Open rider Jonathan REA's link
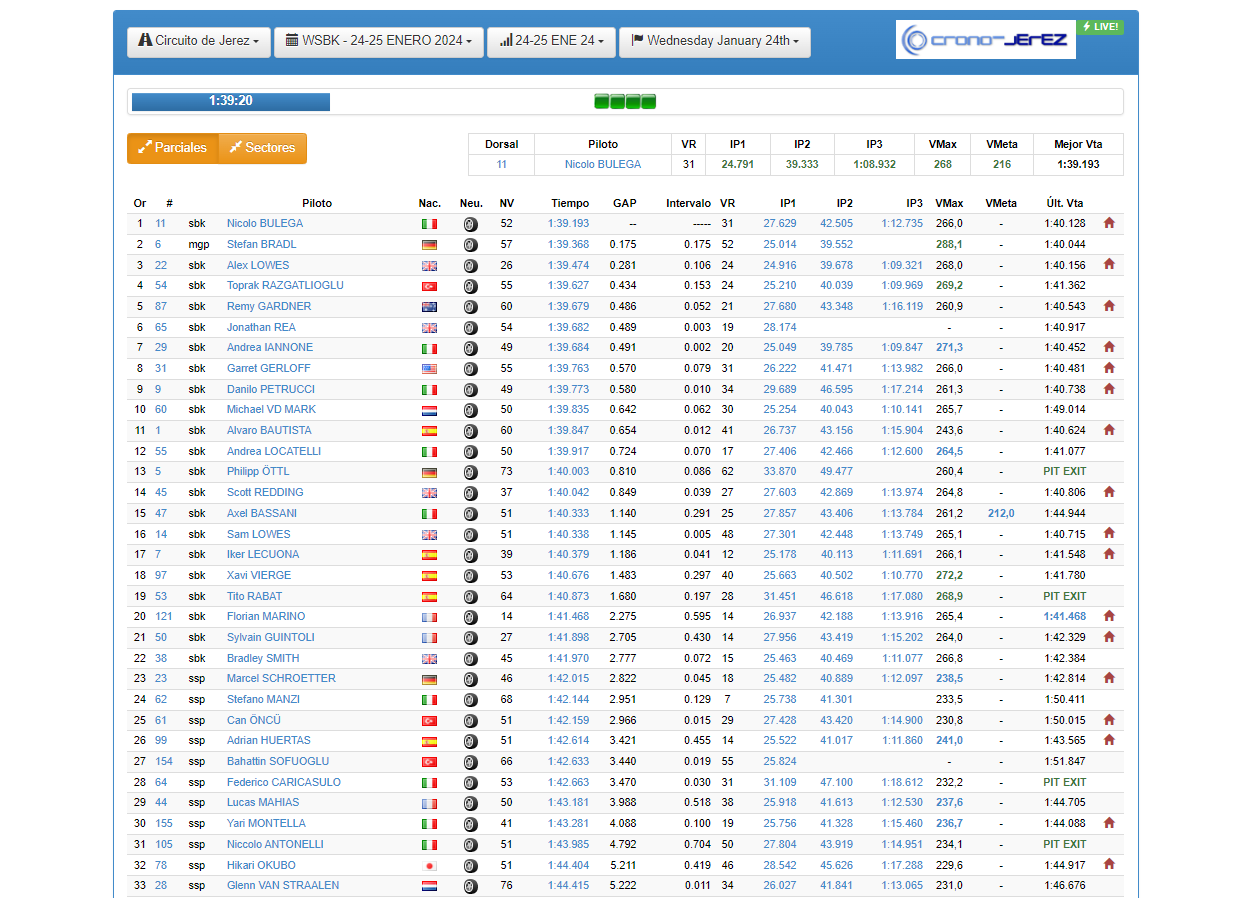Screen dimensions: 1241x898 click(x=261, y=327)
